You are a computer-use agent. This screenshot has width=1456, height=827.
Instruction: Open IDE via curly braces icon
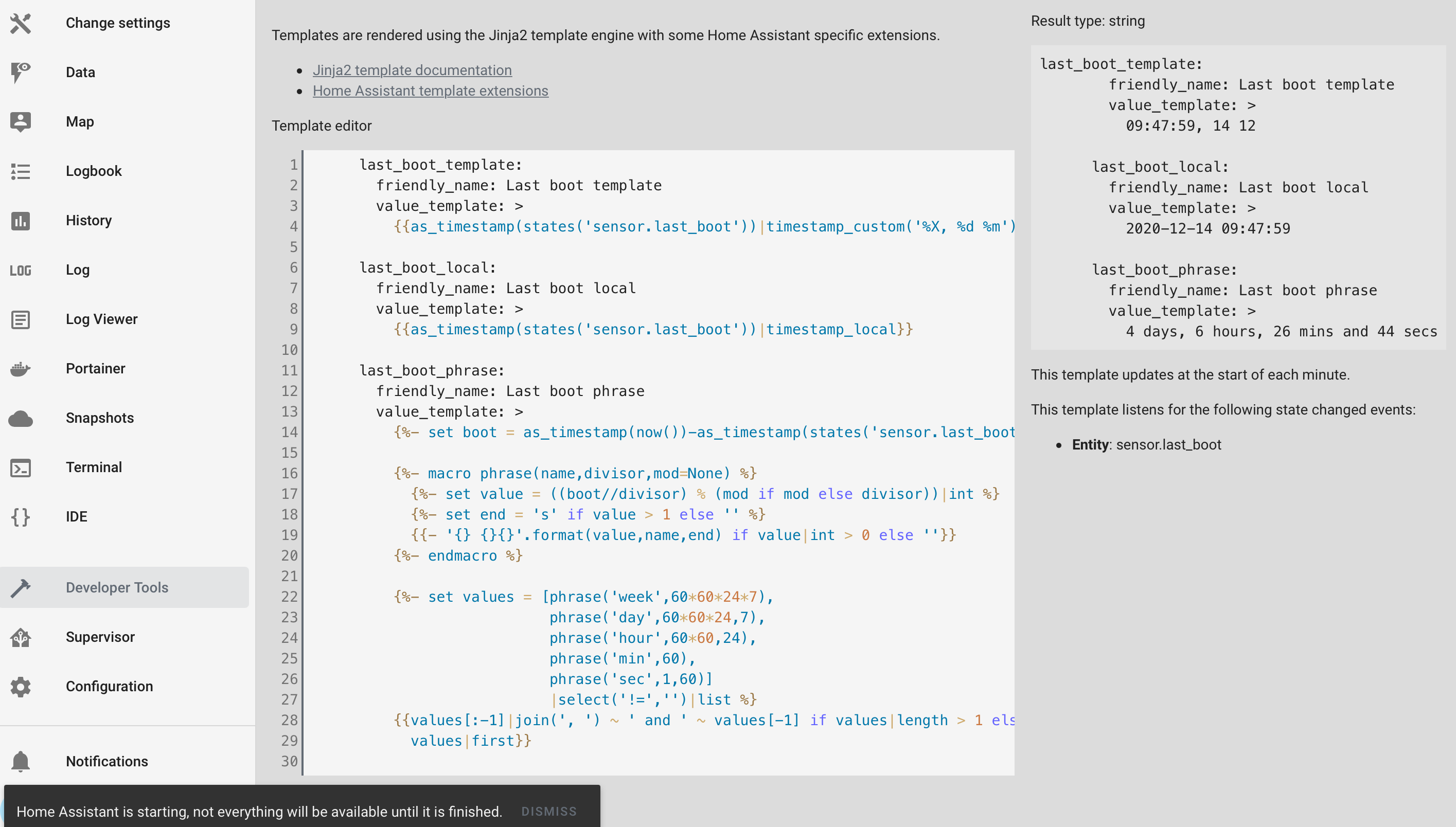tap(21, 517)
